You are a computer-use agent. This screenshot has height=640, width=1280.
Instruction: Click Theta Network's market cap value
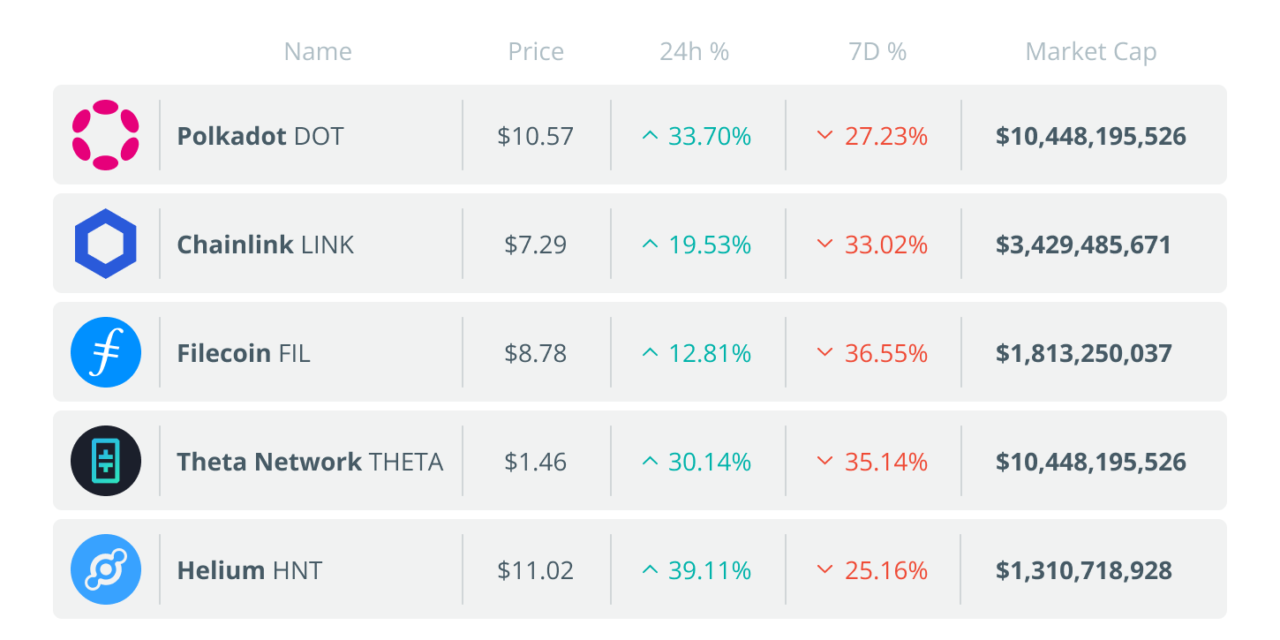pos(1090,461)
